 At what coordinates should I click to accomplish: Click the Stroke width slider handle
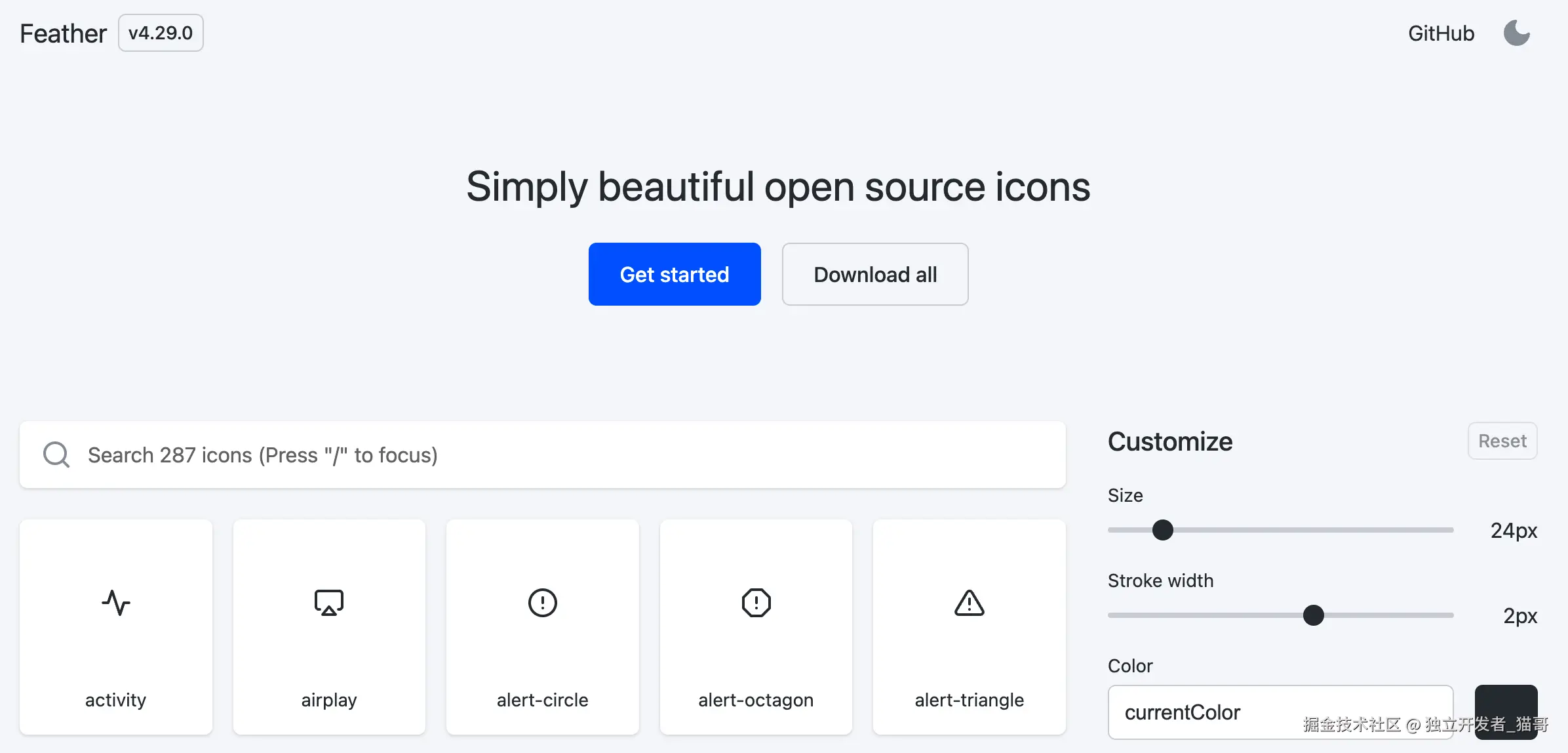[1313, 615]
